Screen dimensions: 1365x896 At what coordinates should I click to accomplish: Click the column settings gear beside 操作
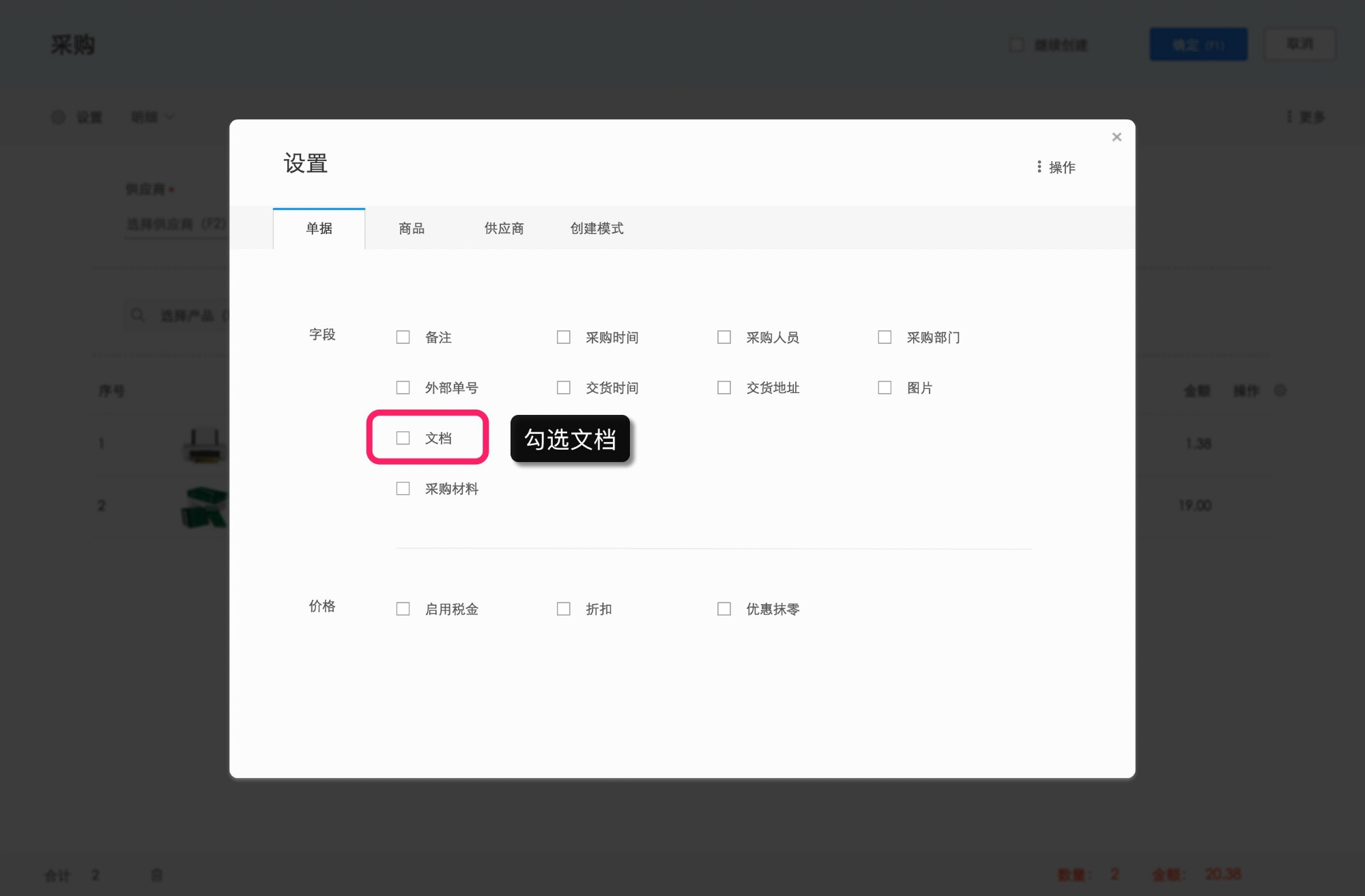(1280, 390)
